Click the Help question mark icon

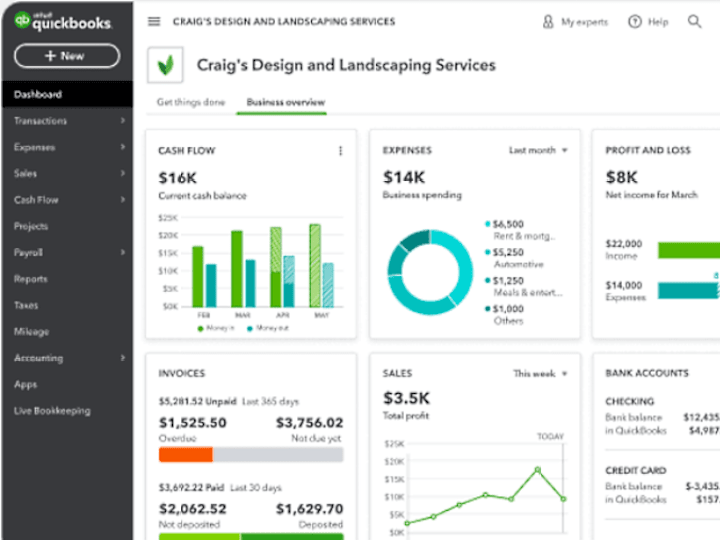point(635,22)
